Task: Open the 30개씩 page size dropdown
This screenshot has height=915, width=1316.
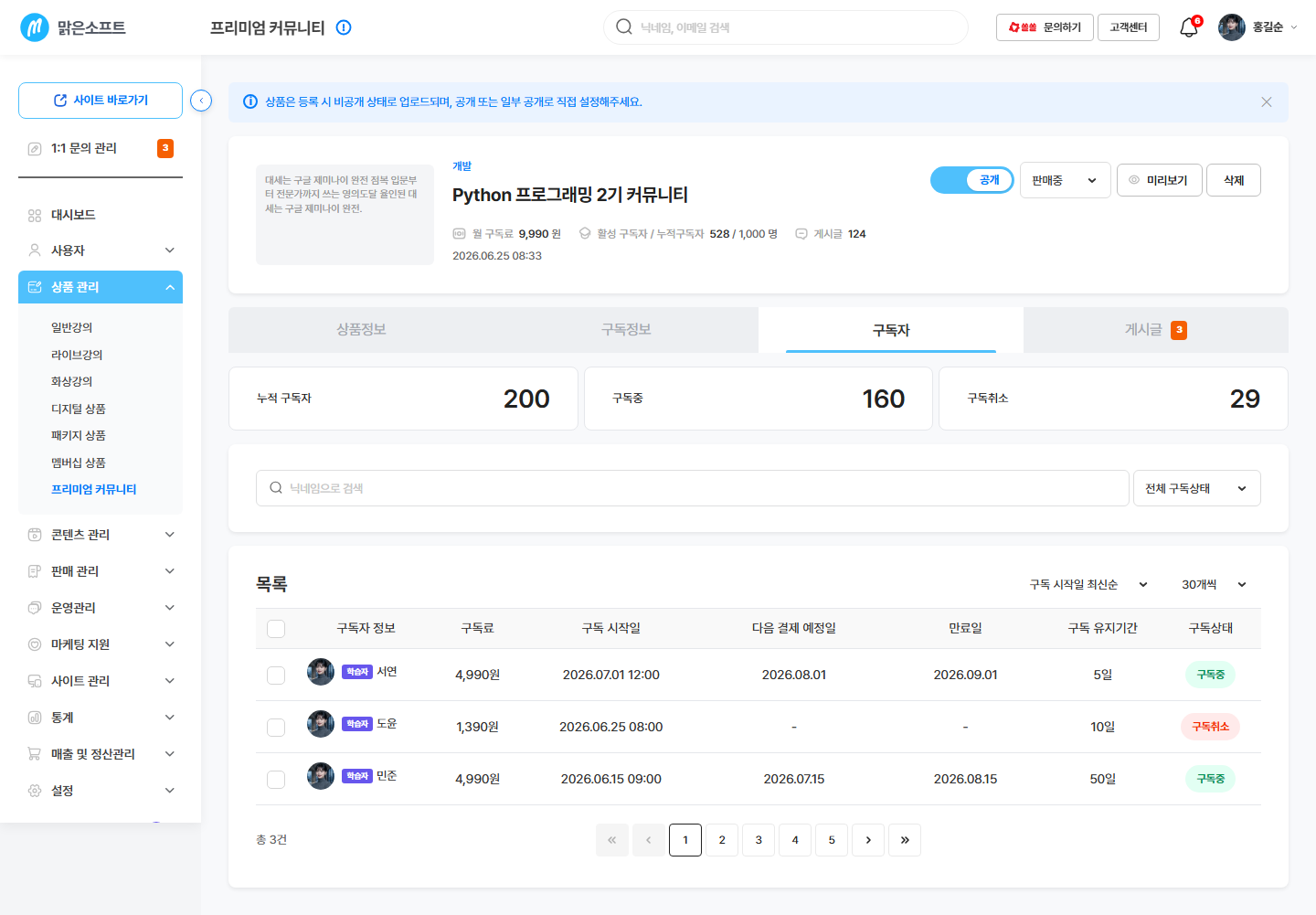Action: (x=1214, y=584)
